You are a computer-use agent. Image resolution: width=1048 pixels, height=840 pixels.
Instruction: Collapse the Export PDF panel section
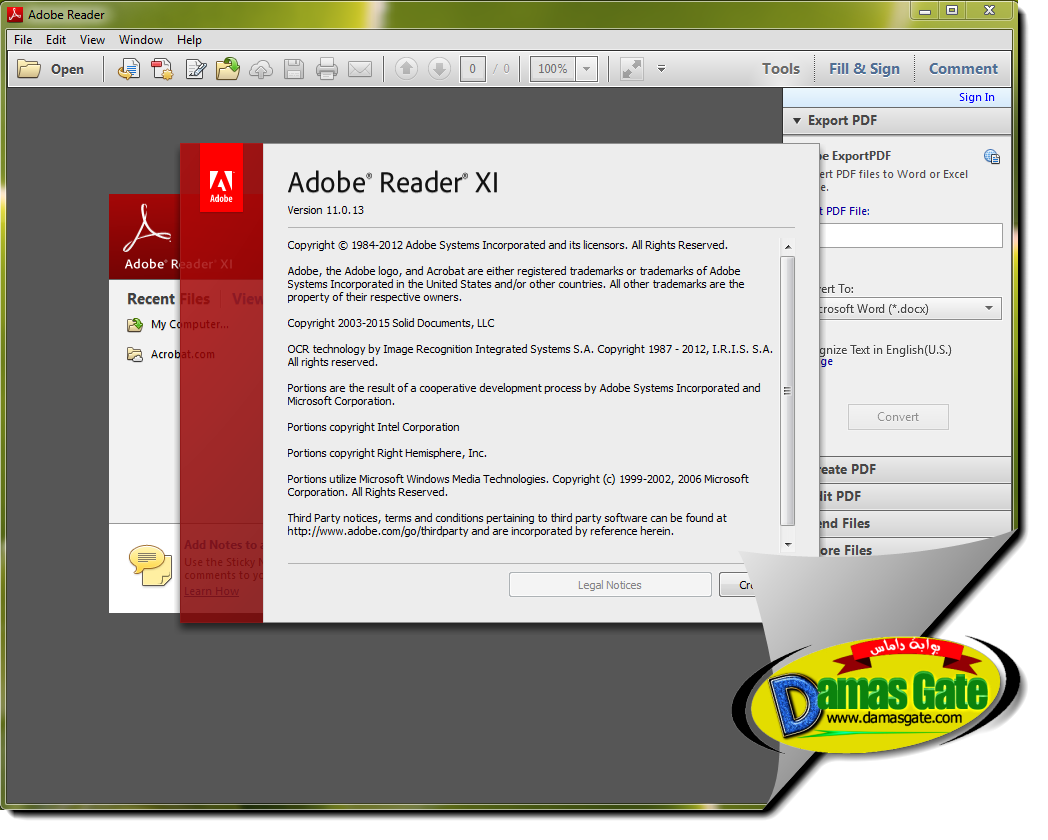tap(797, 121)
